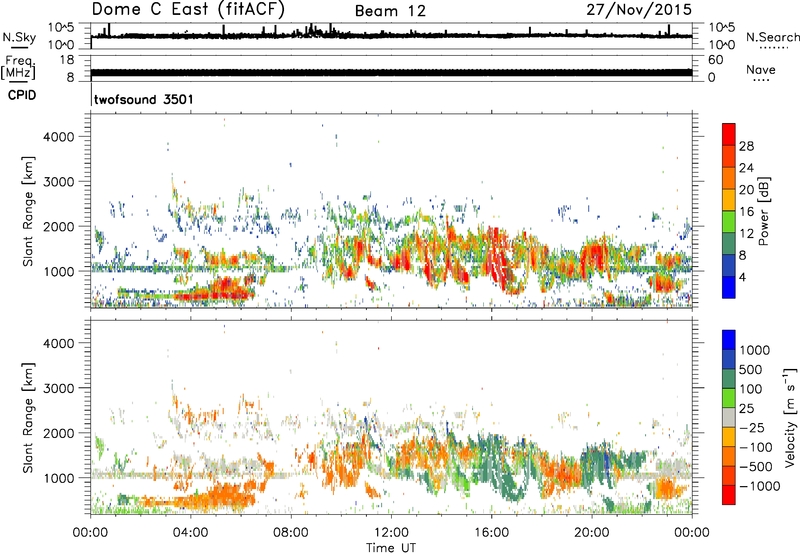Click gray Velocity segment between 25 and -25
Screen dimensions: 800x554
[729, 417]
